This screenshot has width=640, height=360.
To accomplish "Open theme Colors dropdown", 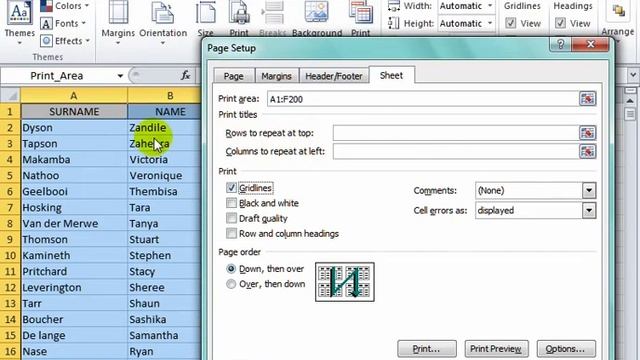I will (x=65, y=6).
